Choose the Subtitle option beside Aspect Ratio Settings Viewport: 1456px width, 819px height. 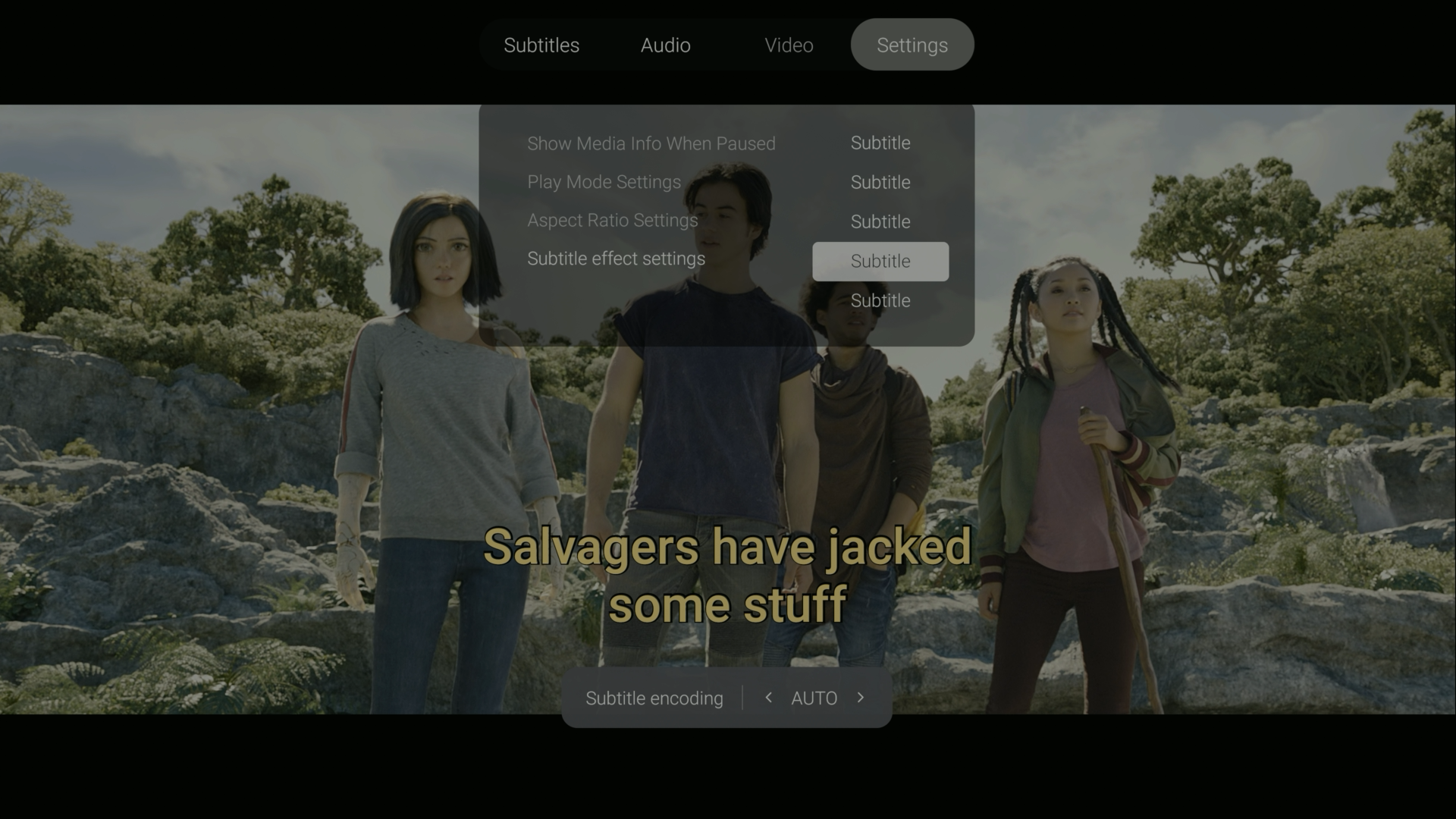coord(880,222)
